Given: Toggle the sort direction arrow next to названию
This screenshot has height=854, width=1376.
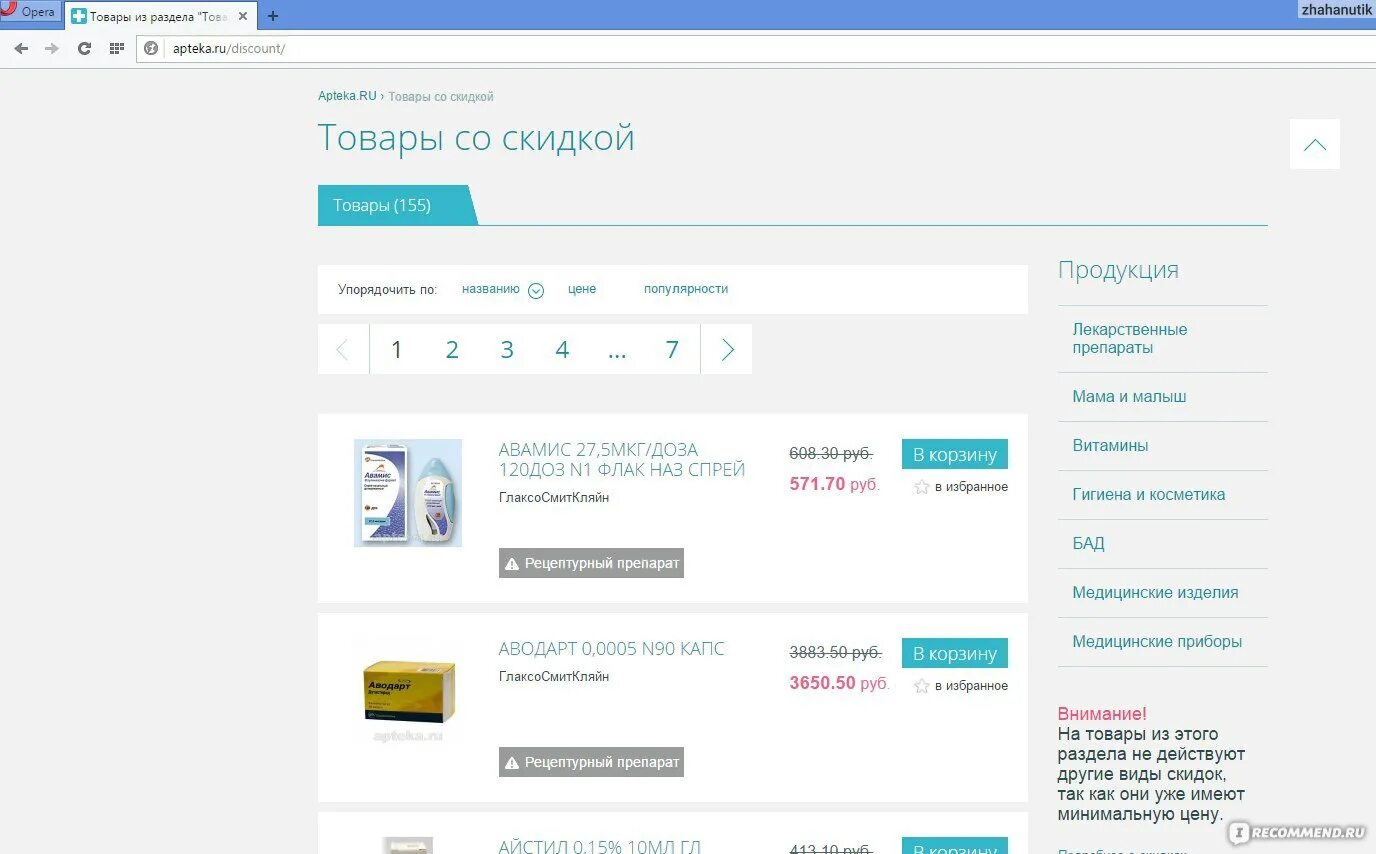Looking at the screenshot, I should coord(536,290).
